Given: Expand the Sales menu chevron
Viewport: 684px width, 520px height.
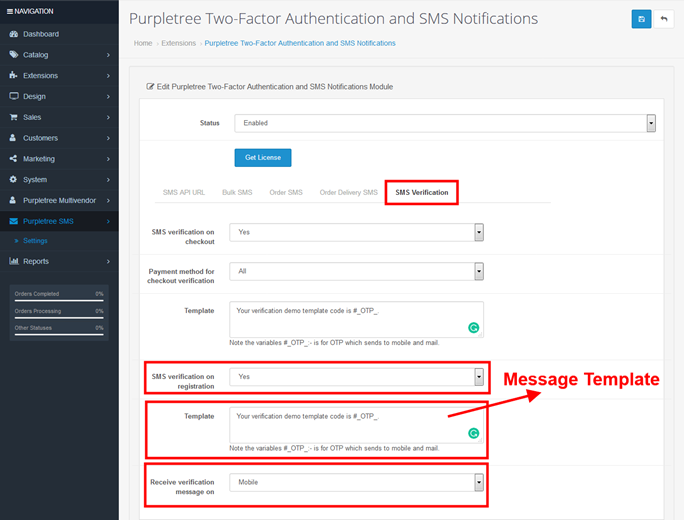Looking at the screenshot, I should (x=108, y=117).
